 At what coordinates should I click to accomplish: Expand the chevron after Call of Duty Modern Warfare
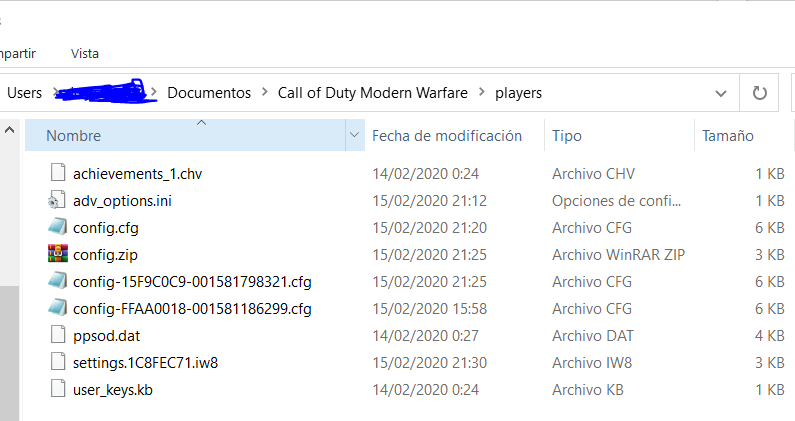pos(482,92)
